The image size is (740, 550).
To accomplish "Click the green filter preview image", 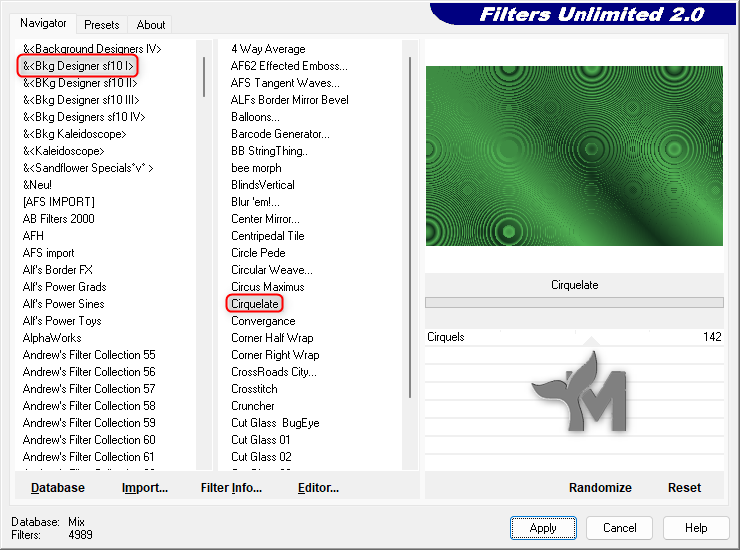I will pyautogui.click(x=574, y=155).
